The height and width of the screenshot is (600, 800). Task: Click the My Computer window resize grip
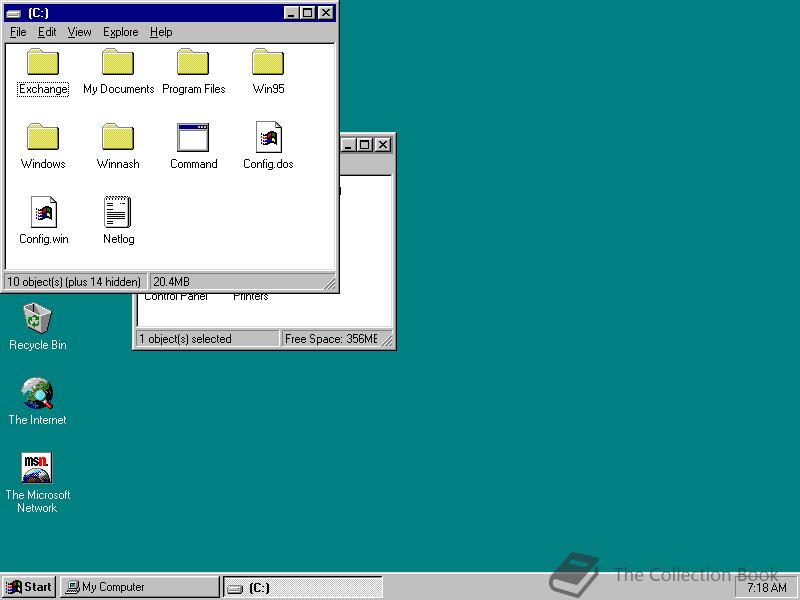(387, 340)
